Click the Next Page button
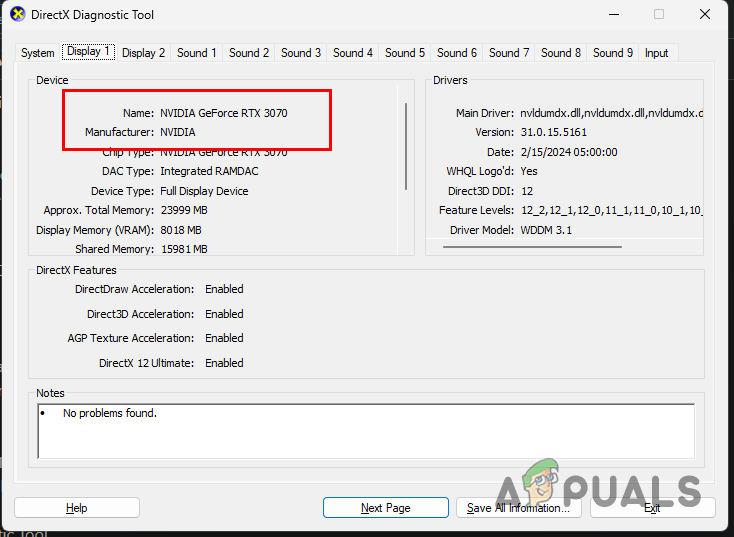Screen dimensions: 734x537 coord(386,508)
